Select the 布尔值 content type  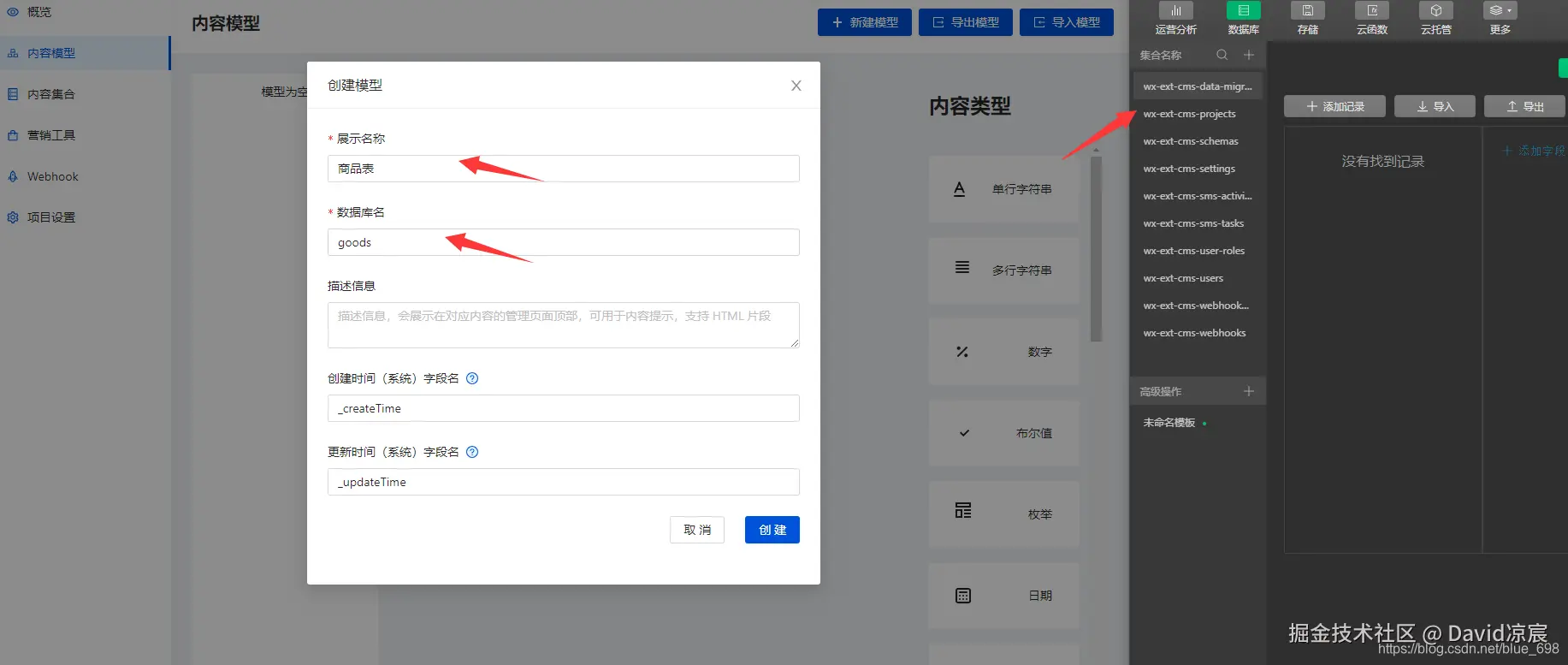pyautogui.click(x=1003, y=433)
